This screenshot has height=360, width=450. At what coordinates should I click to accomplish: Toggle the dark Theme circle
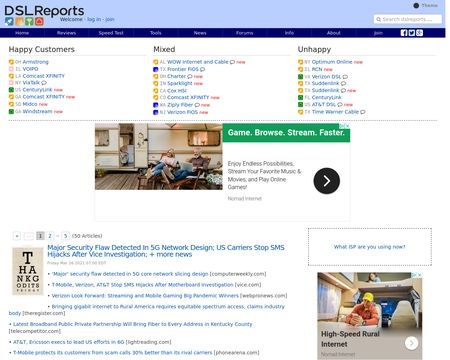coord(416,5)
